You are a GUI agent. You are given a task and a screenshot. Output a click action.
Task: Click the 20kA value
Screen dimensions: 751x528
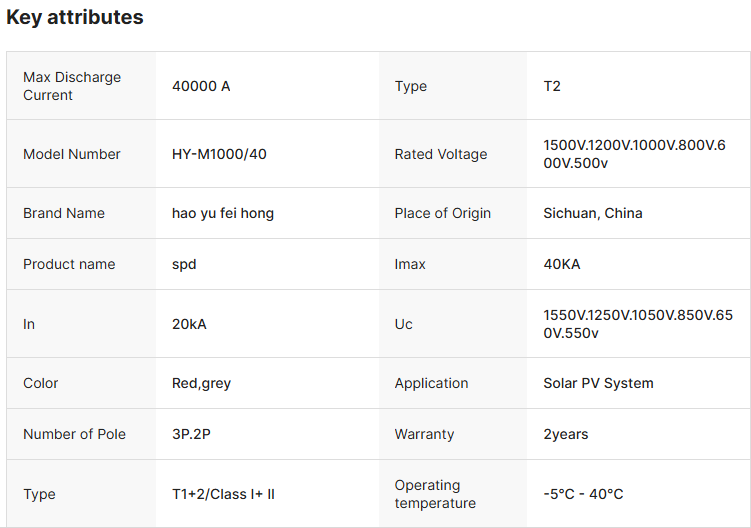coord(189,324)
